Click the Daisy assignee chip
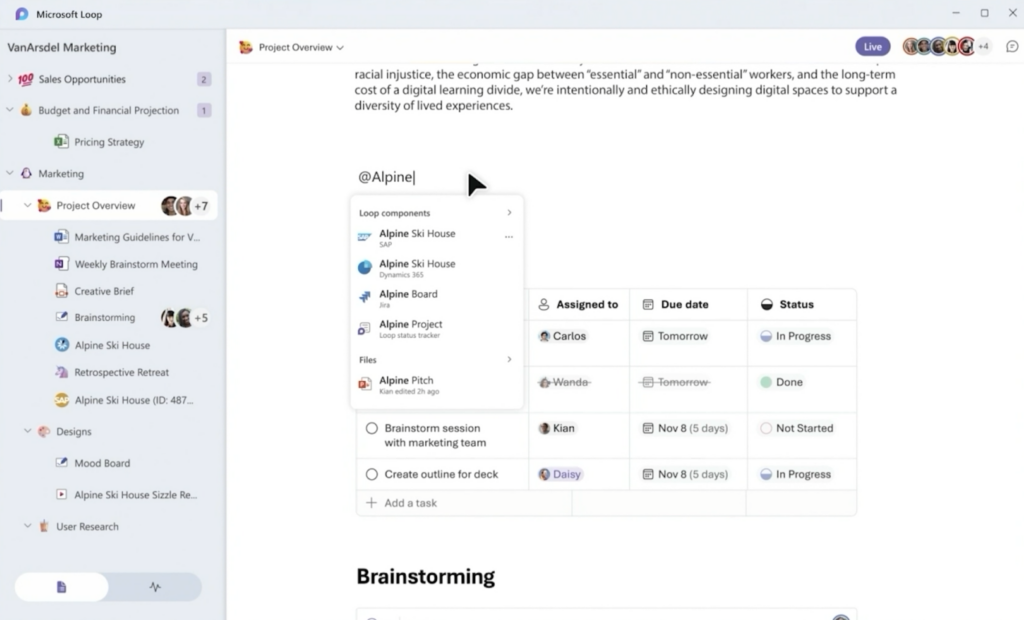Image resolution: width=1024 pixels, height=620 pixels. click(x=560, y=474)
